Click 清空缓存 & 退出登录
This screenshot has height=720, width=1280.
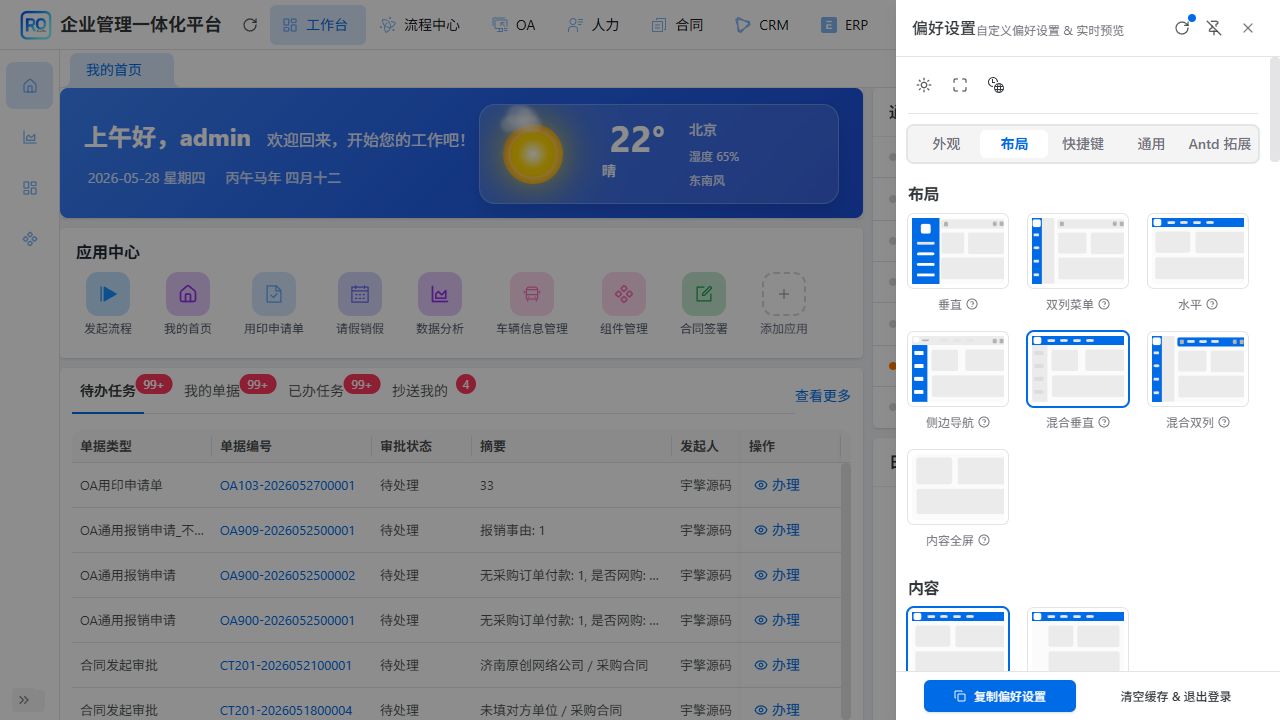pos(1176,696)
